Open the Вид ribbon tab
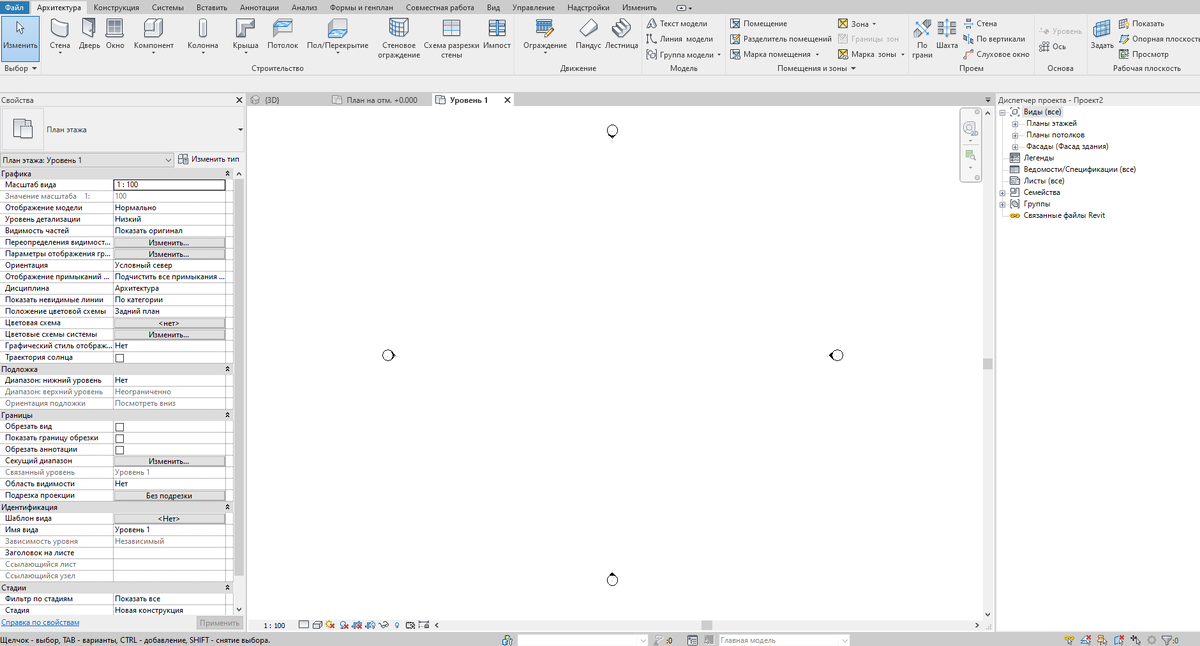Image resolution: width=1200 pixels, height=646 pixels. point(493,7)
